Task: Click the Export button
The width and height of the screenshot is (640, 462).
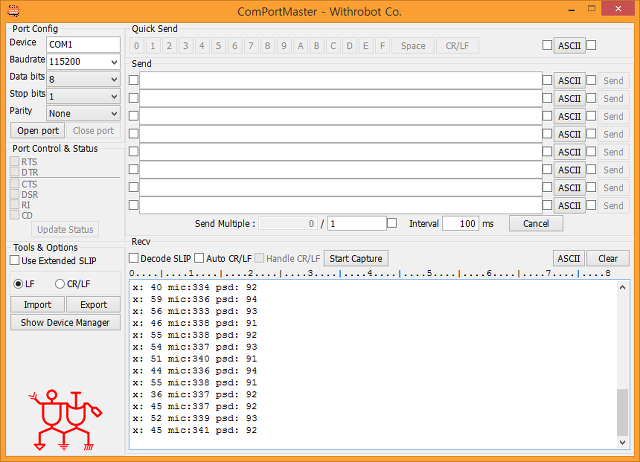Action: point(93,305)
